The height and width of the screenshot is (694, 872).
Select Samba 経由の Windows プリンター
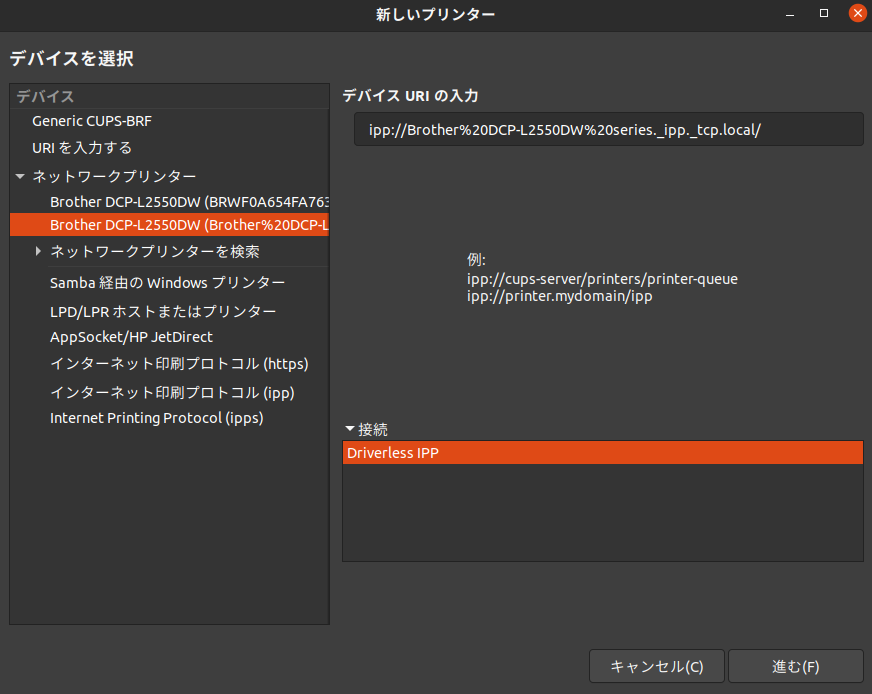[167, 283]
